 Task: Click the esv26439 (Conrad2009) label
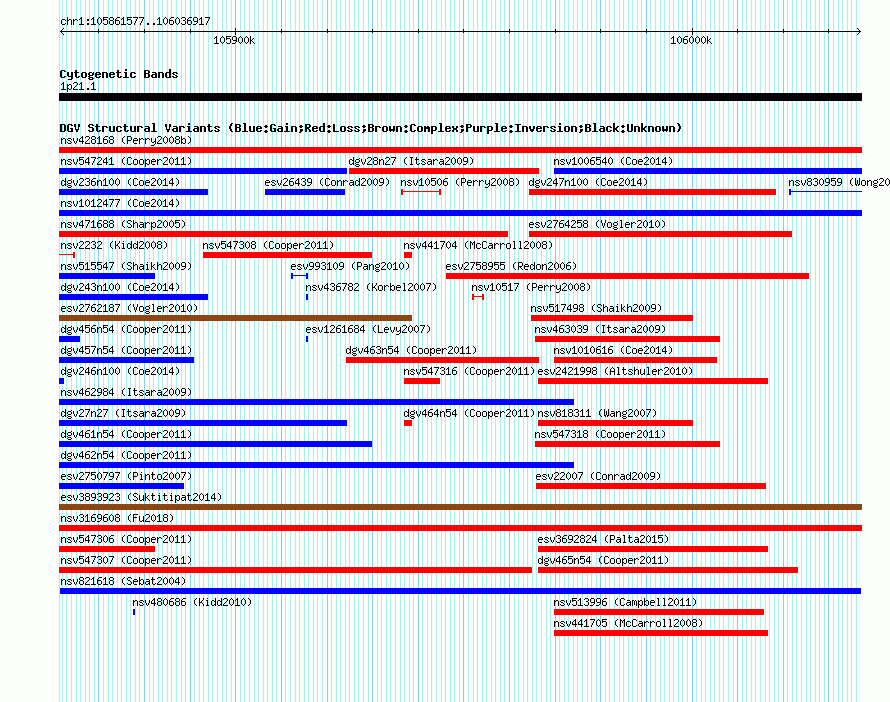click(327, 182)
